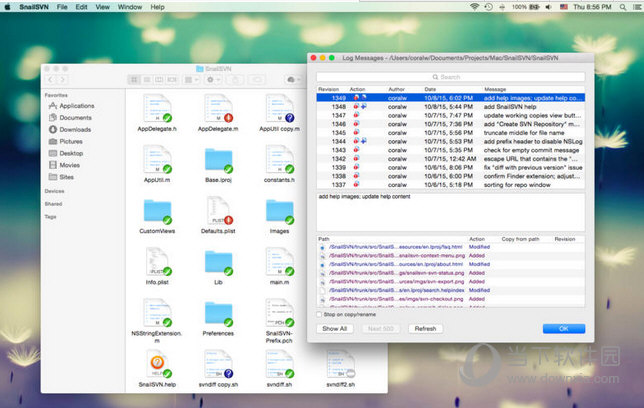Open CustomViews folder in Finder

pyautogui.click(x=157, y=212)
